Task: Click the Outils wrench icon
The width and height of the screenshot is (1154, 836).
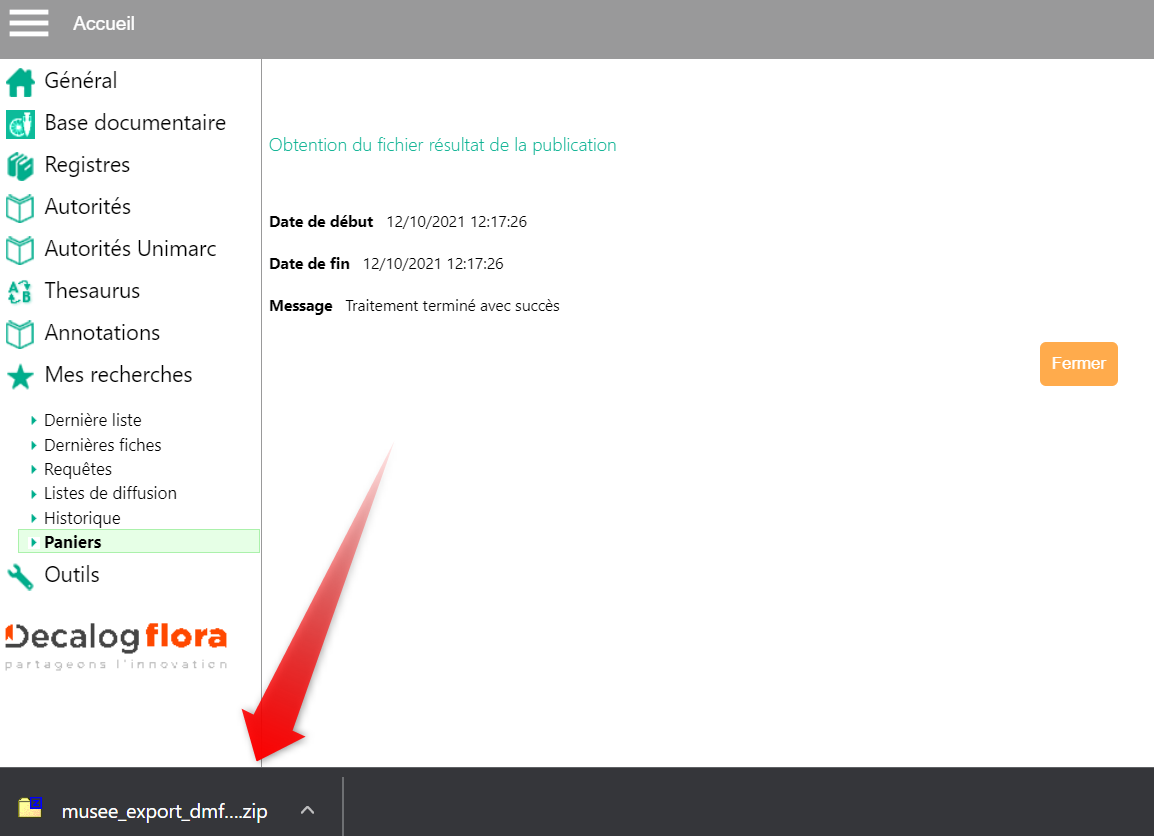Action: tap(20, 576)
